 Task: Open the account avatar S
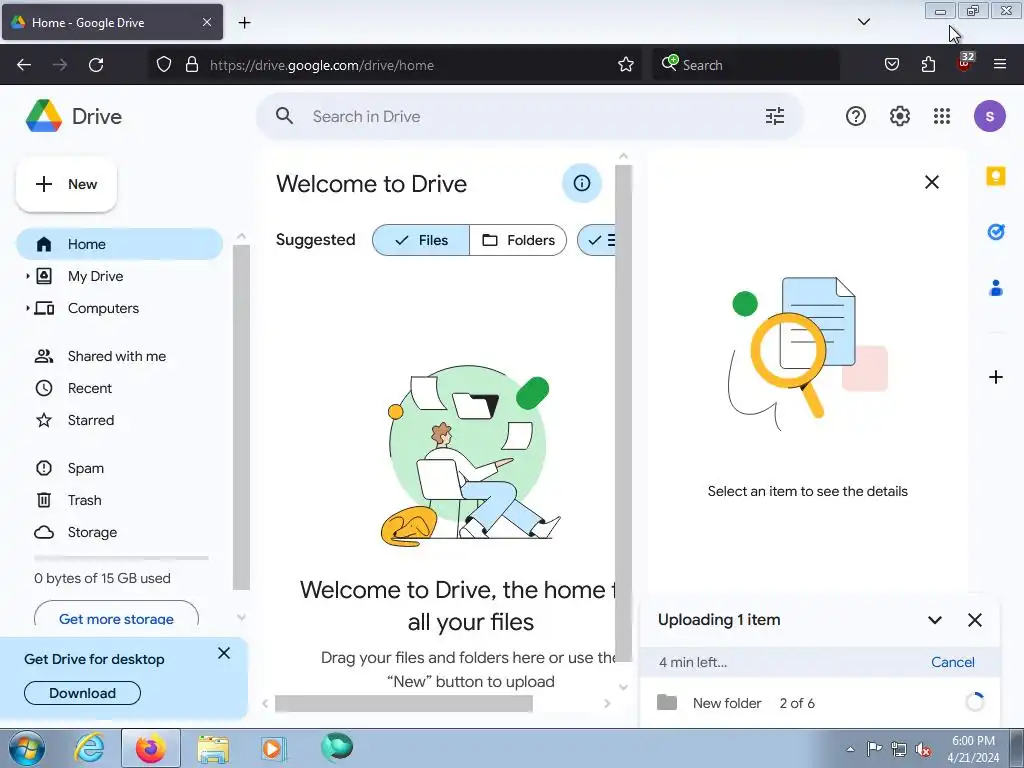click(x=989, y=116)
